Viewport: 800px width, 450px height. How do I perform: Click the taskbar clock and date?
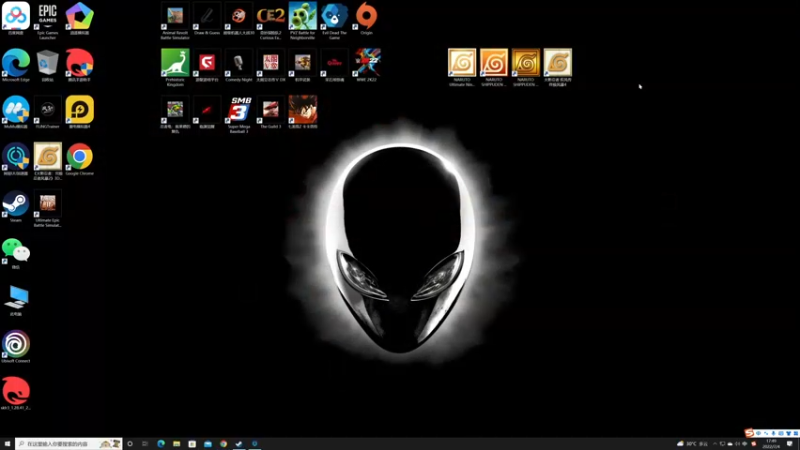click(x=771, y=444)
